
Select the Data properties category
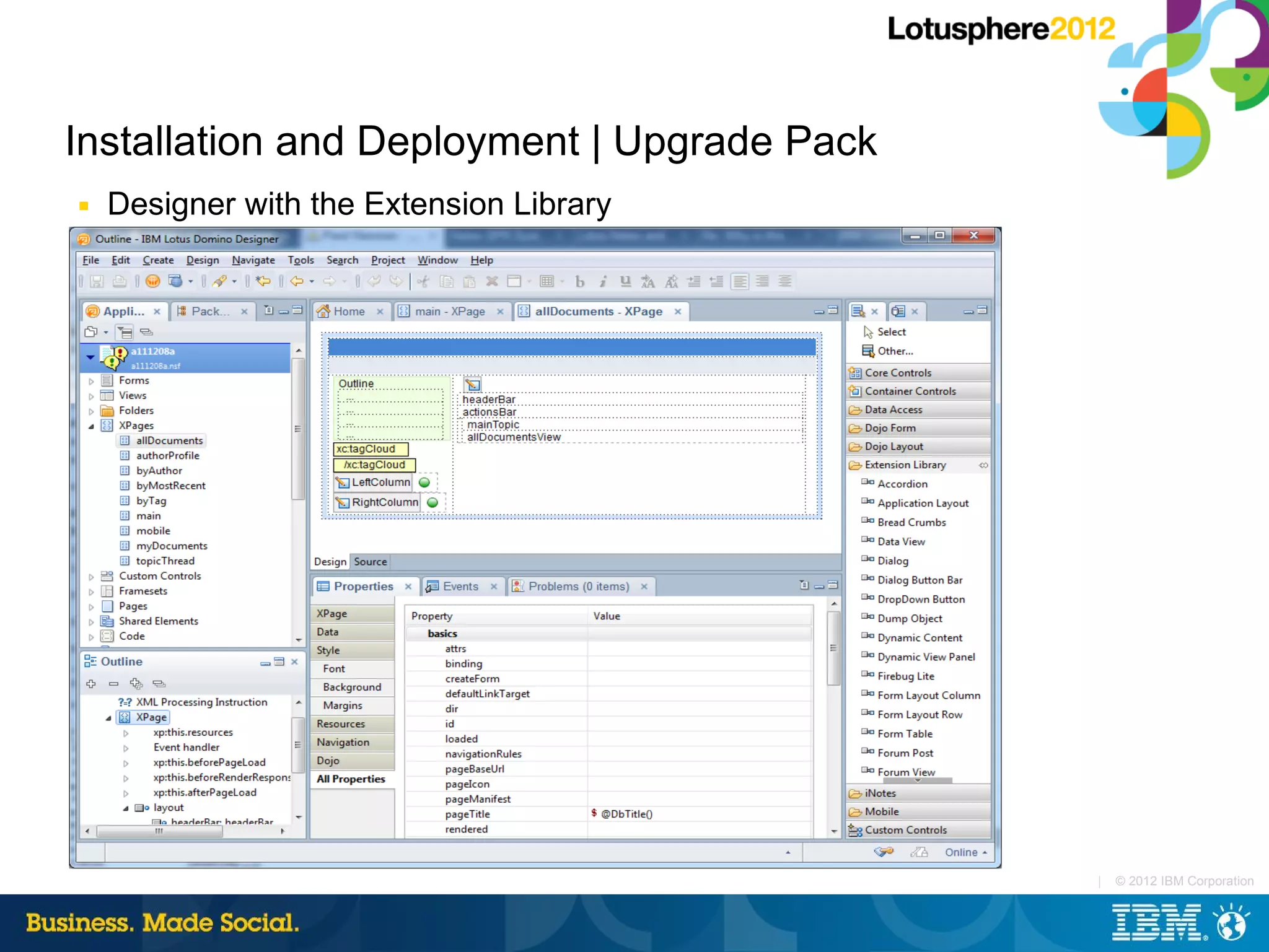coord(351,632)
